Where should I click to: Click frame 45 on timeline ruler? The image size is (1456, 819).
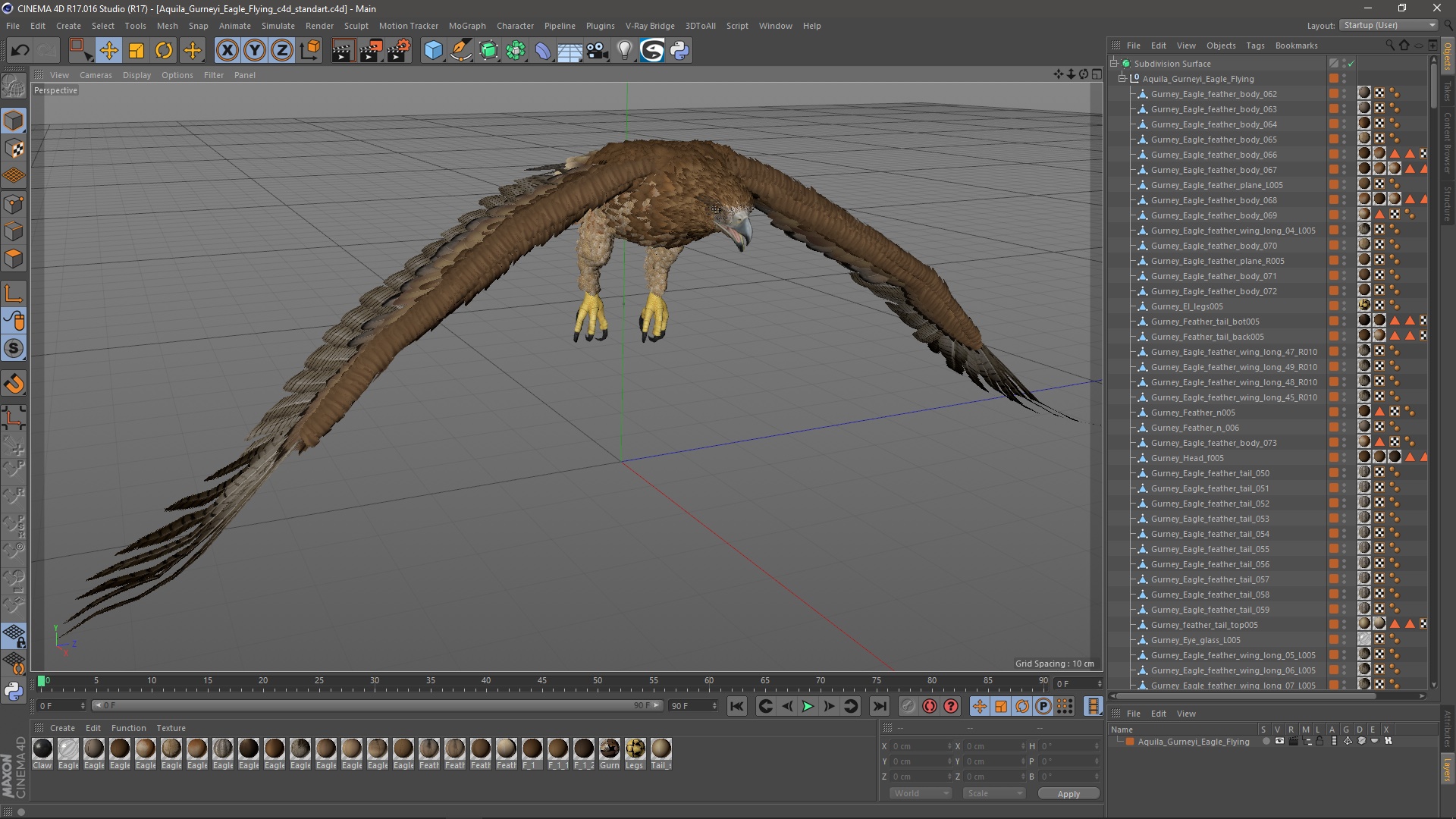(541, 681)
